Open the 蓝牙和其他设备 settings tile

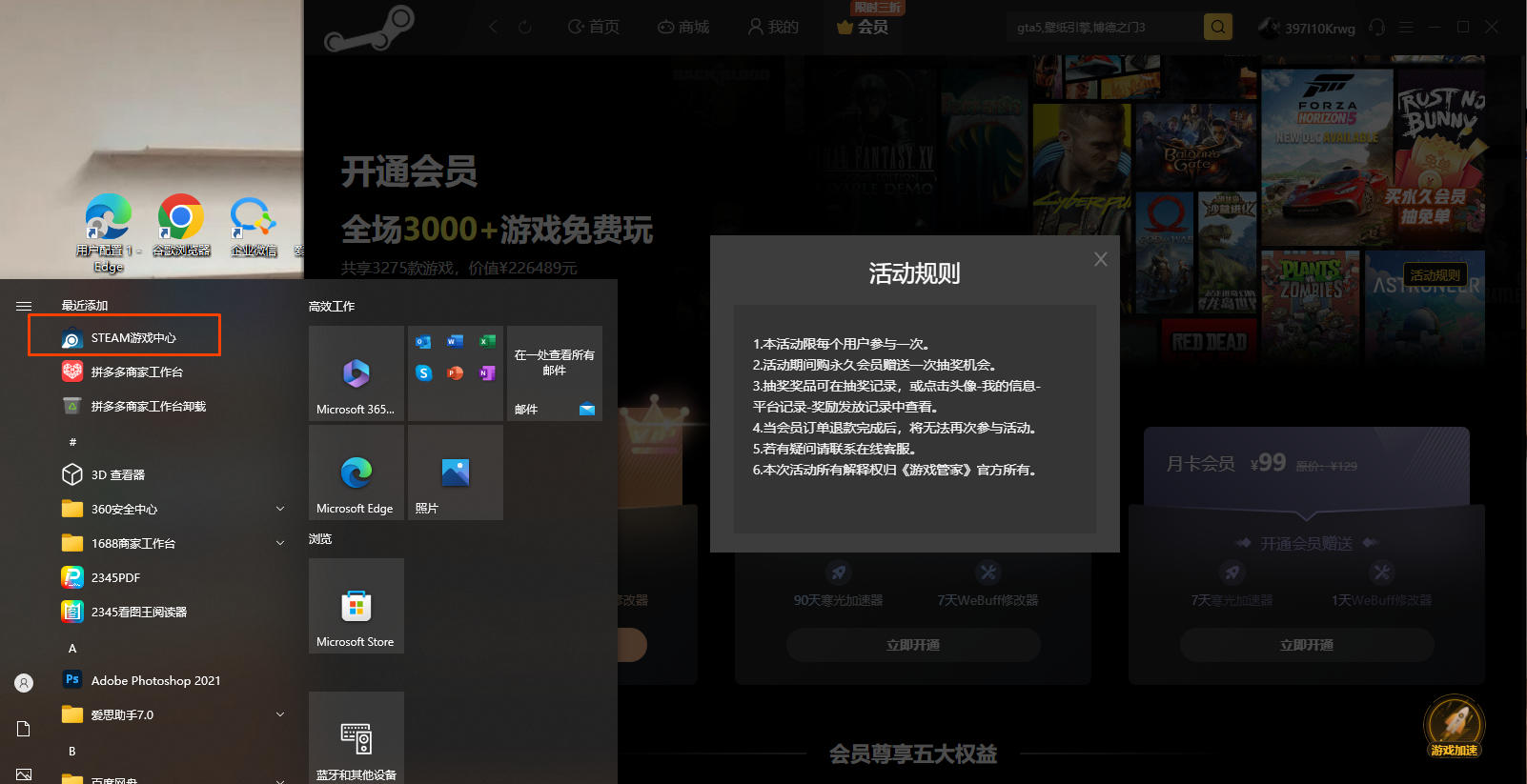[x=356, y=737]
